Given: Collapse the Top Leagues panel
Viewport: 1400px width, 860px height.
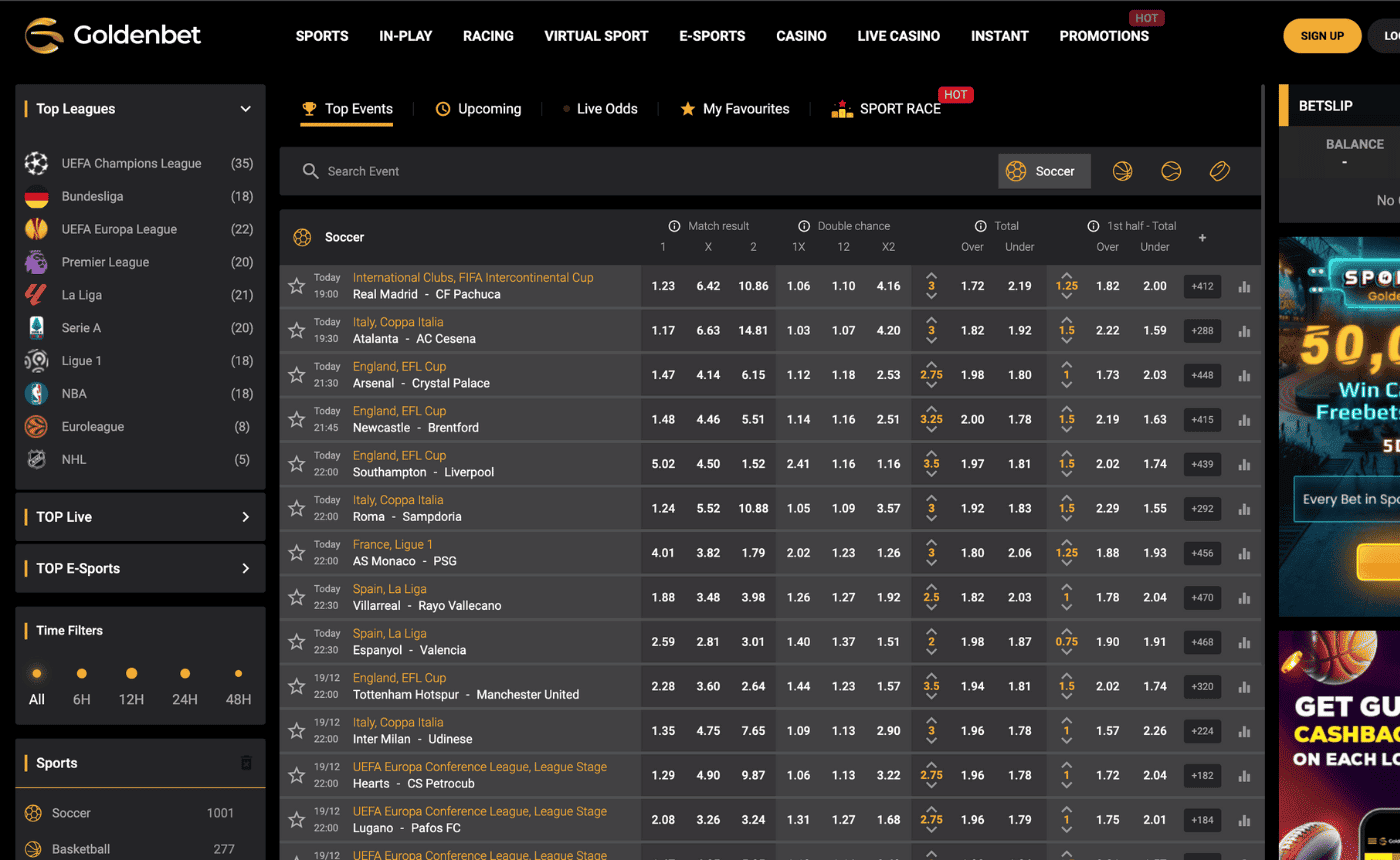Looking at the screenshot, I should coord(245,109).
